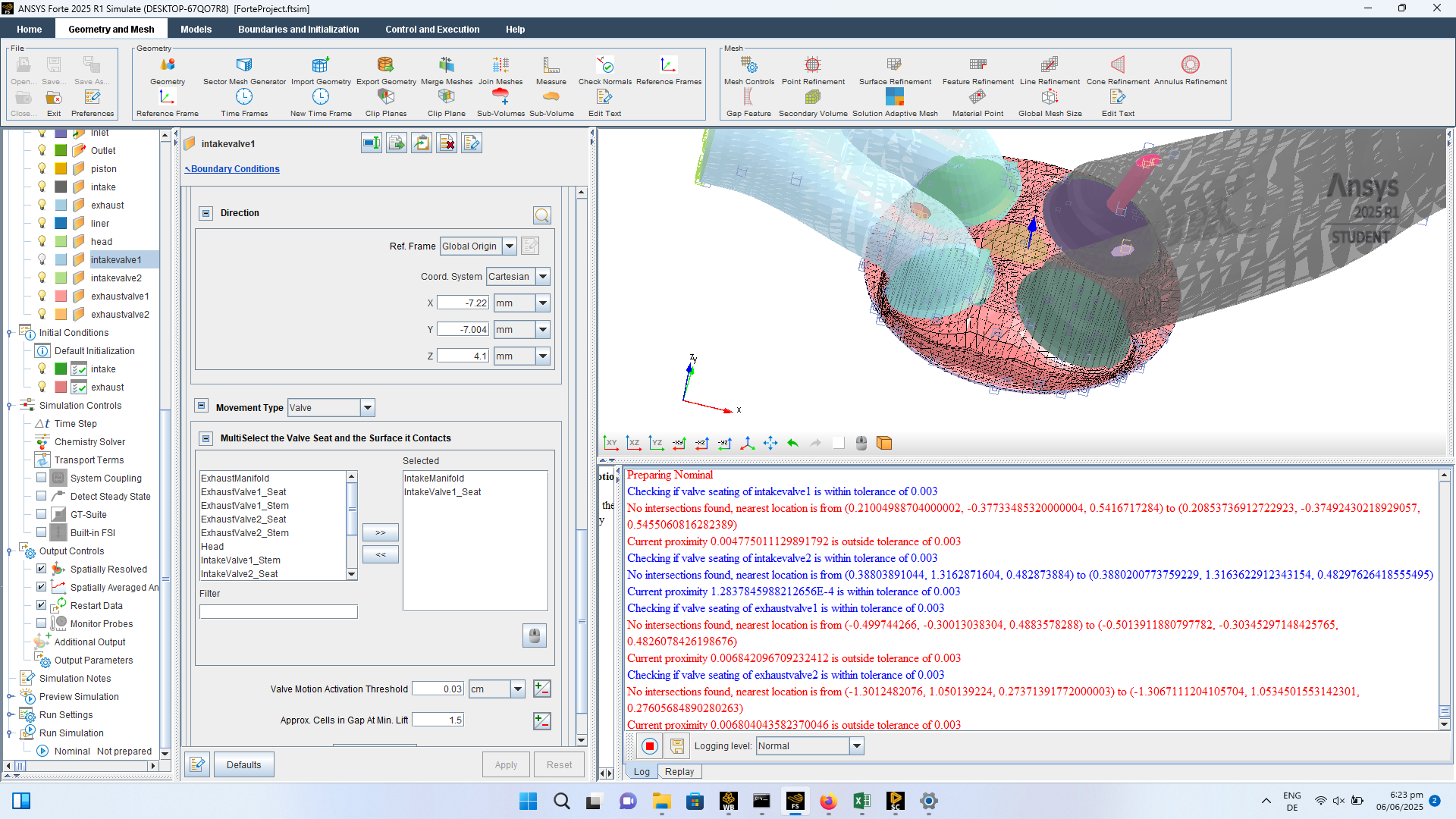Remove selection with << button
This screenshot has width=1456, height=819.
[x=381, y=554]
